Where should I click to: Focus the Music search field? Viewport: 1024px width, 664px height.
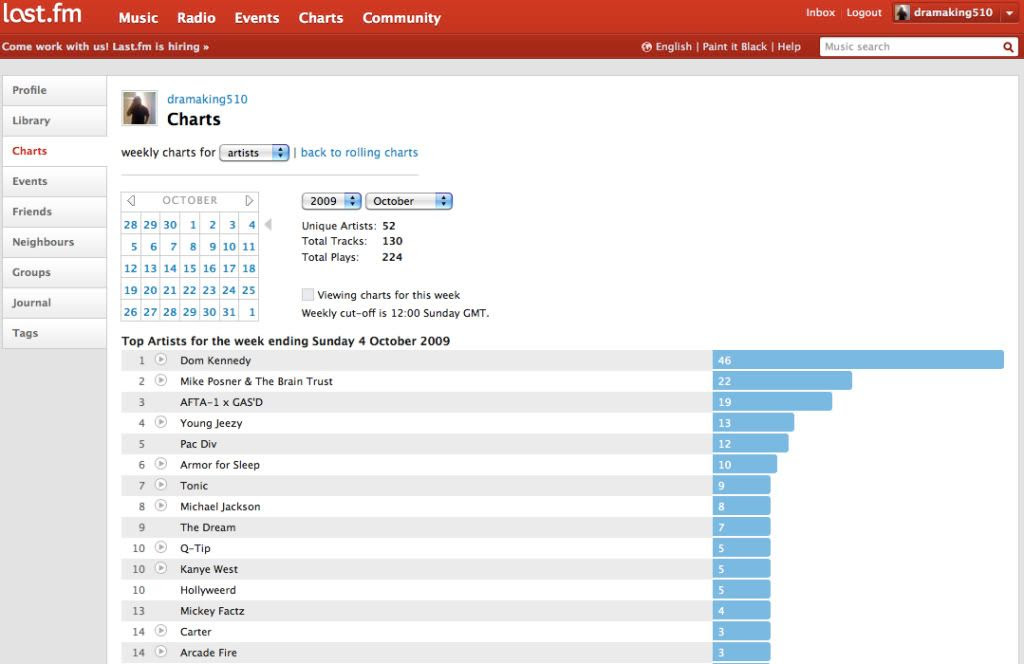(911, 47)
